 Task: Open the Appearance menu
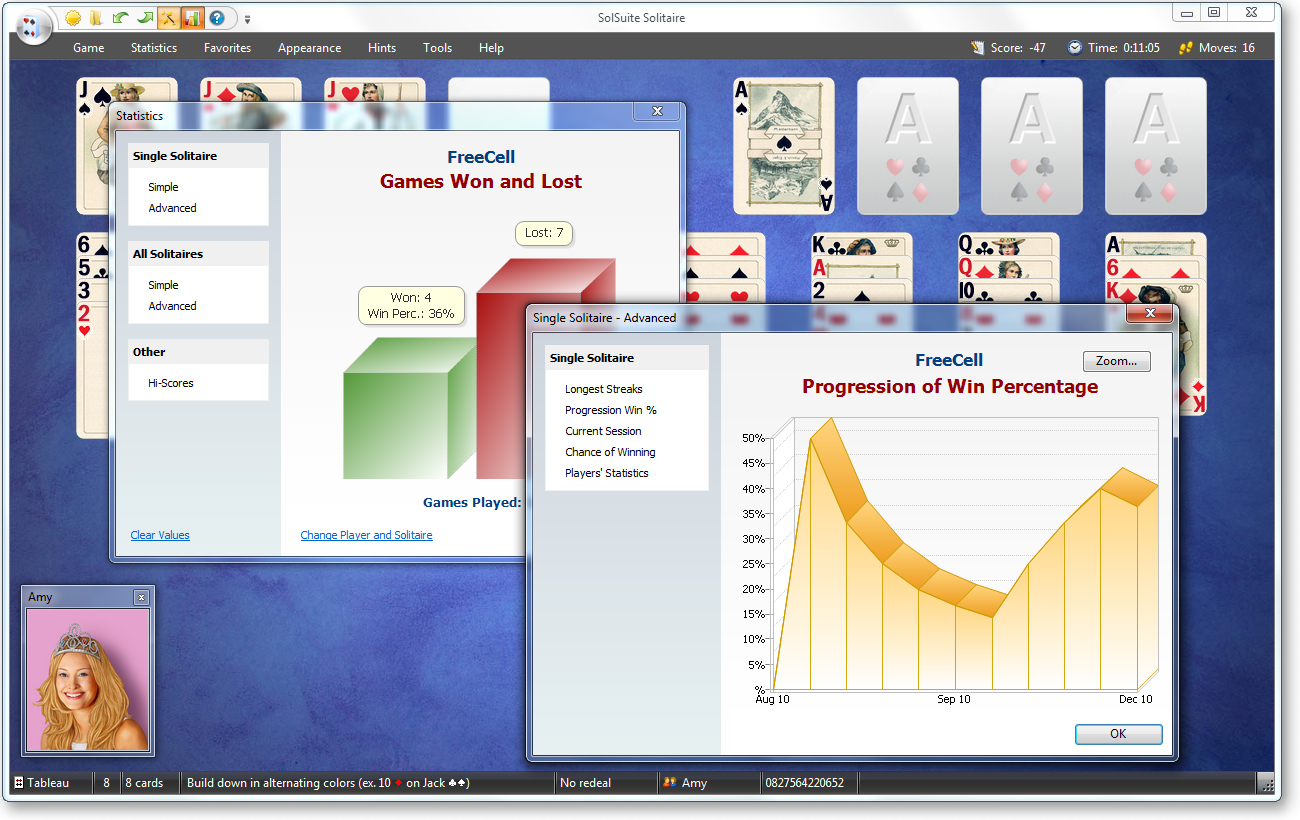[309, 48]
